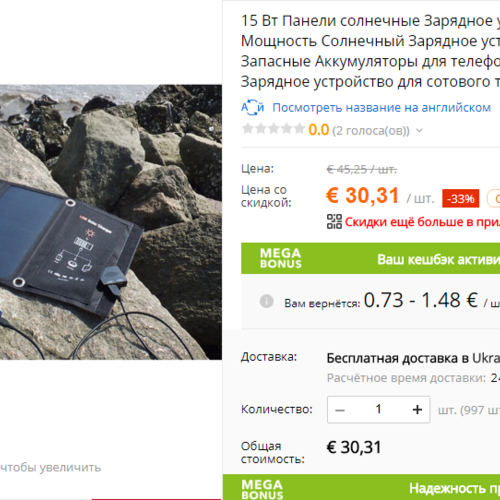Click the translate icon beside English title link
This screenshot has height=500, width=500.
pyautogui.click(x=252, y=108)
